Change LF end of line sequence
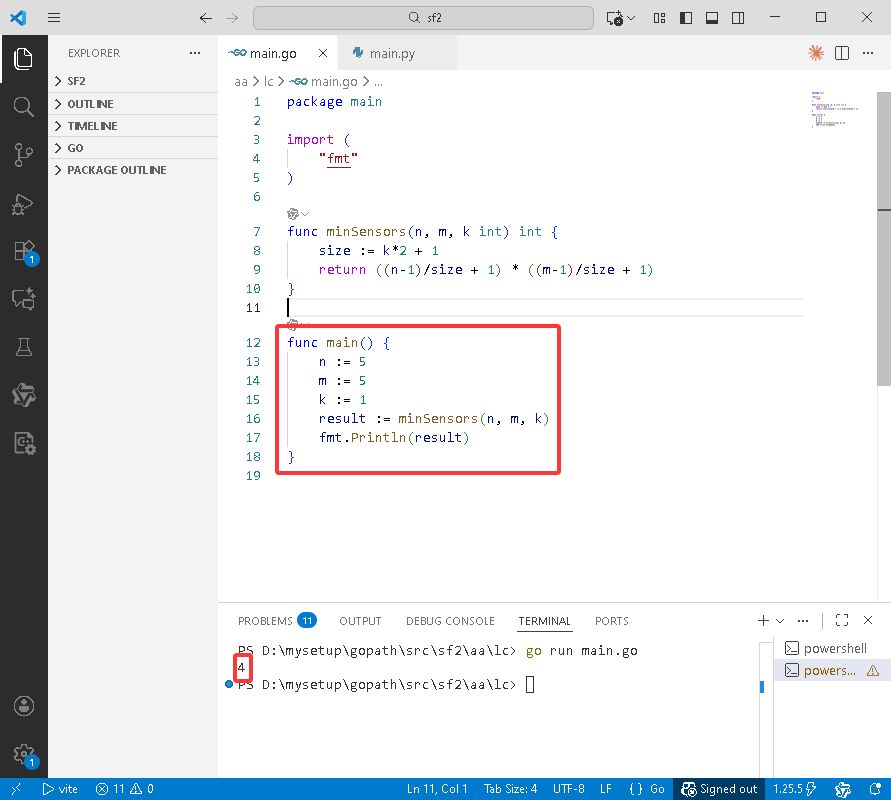The image size is (891, 800). (606, 789)
